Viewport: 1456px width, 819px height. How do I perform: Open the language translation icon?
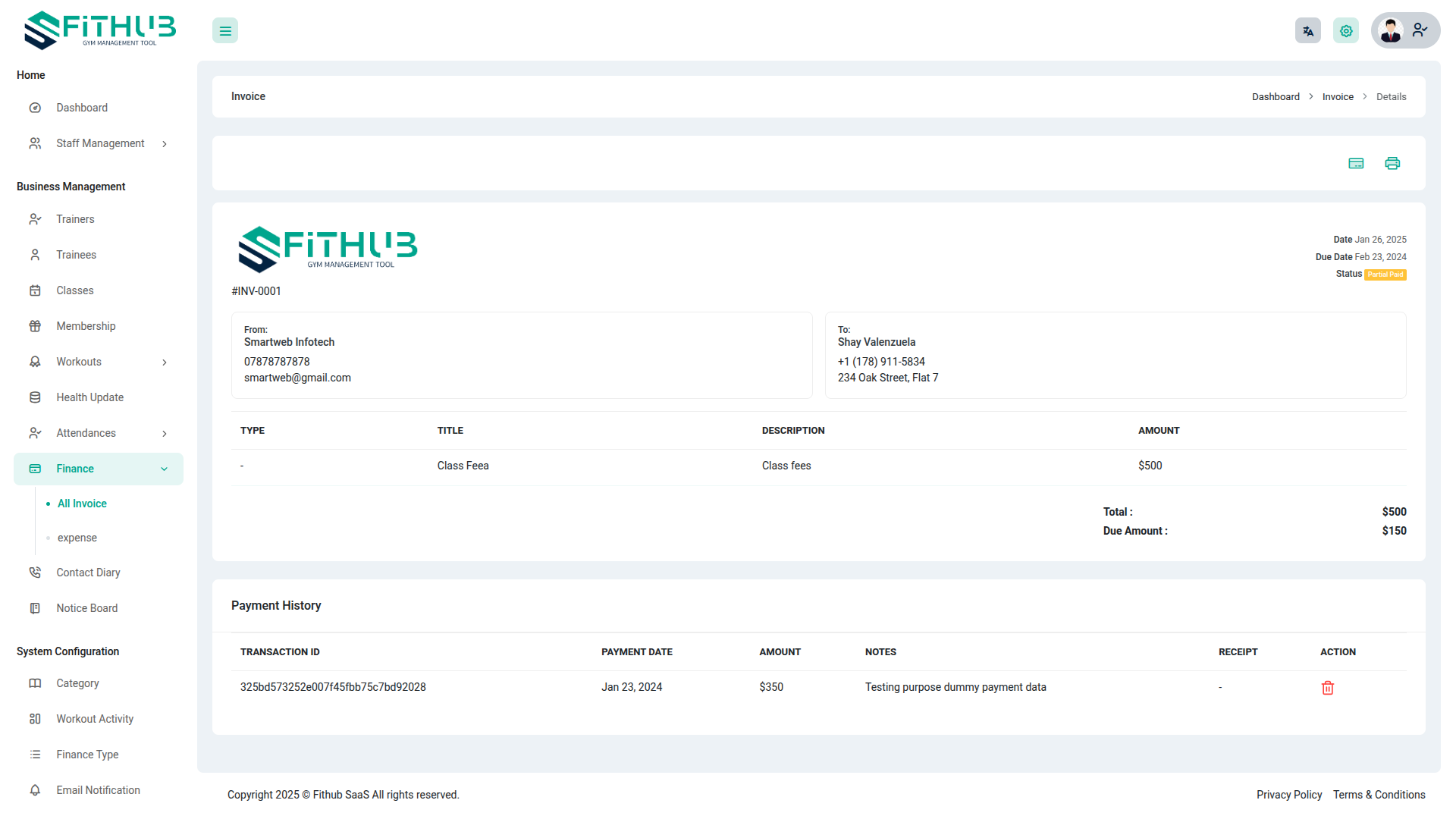point(1307,31)
